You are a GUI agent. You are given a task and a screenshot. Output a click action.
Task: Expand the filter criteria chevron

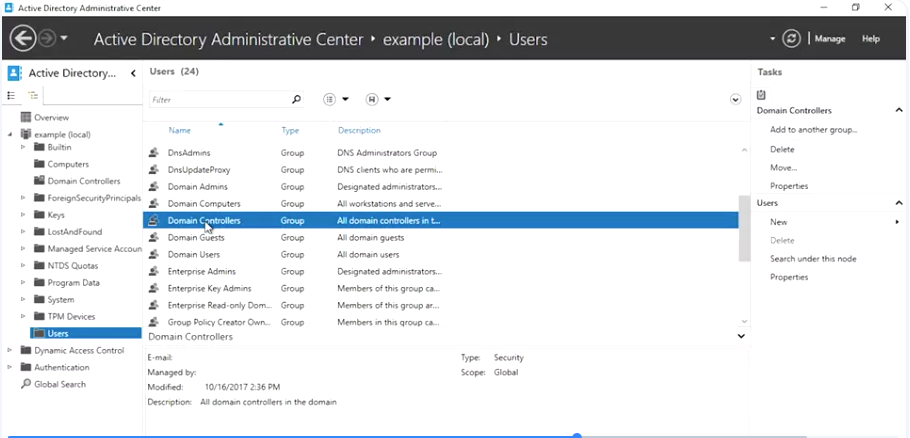735,99
